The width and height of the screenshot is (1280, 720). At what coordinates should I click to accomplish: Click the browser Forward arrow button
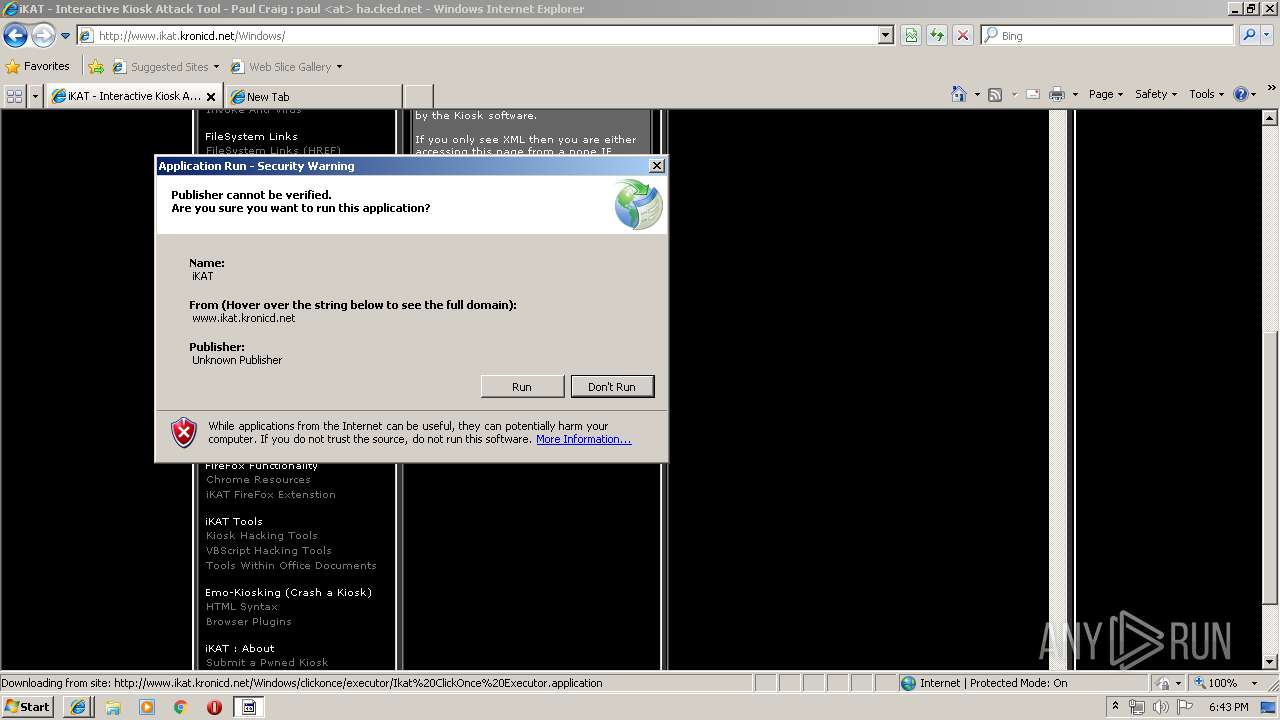(x=43, y=36)
